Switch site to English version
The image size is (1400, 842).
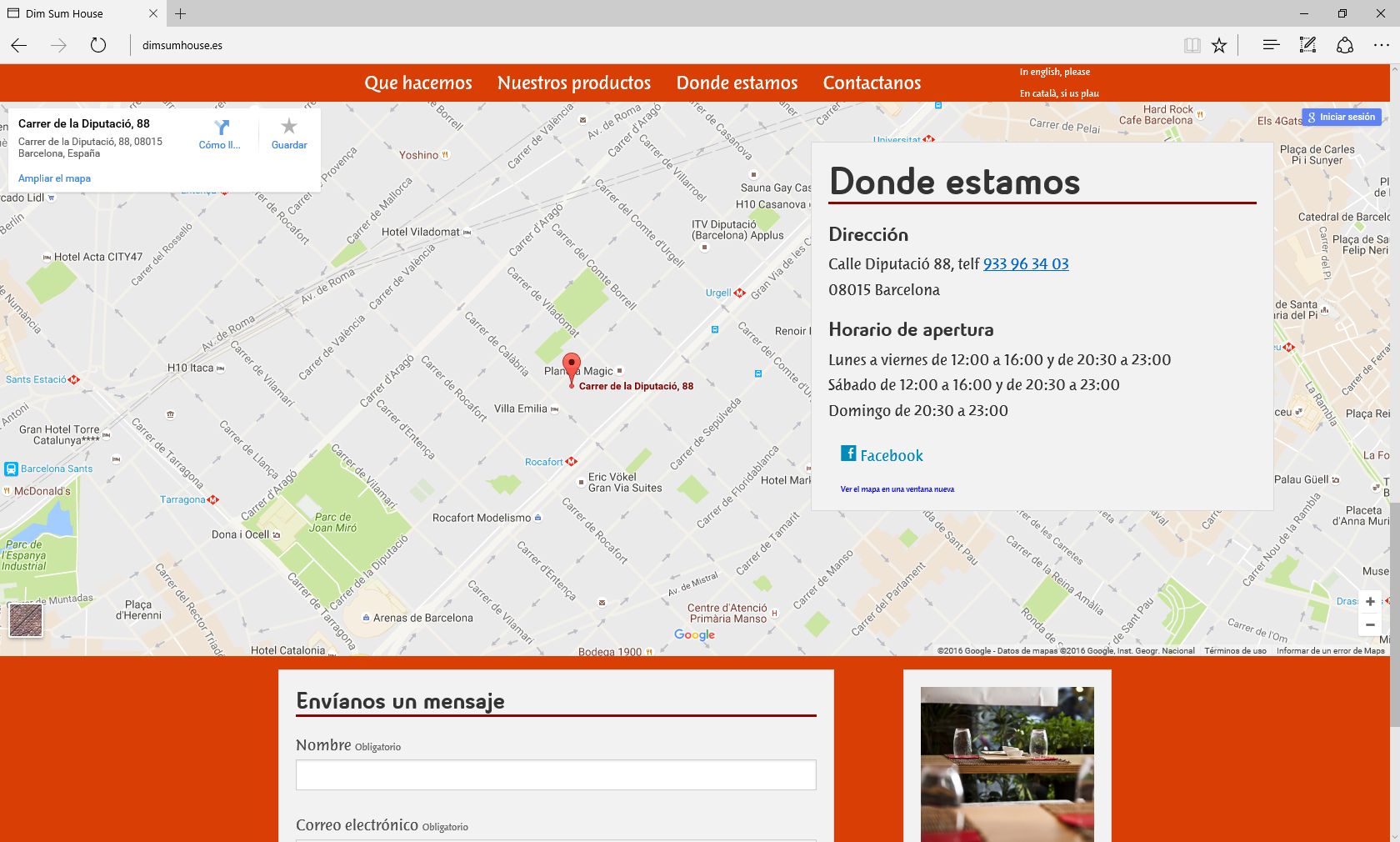1055,72
